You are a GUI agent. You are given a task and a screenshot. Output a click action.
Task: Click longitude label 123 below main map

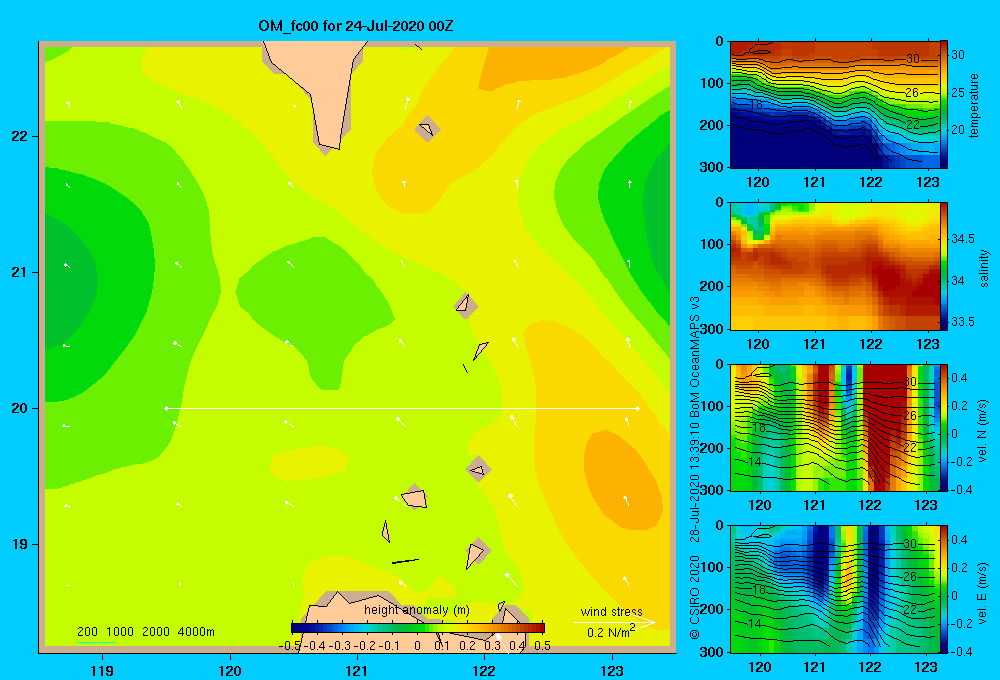612,670
